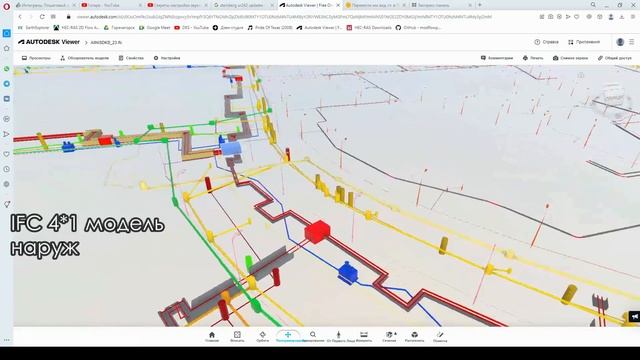Image resolution: width=640 pixels, height=360 pixels.
Task: Activate the Orbit tool
Action: tap(262, 337)
